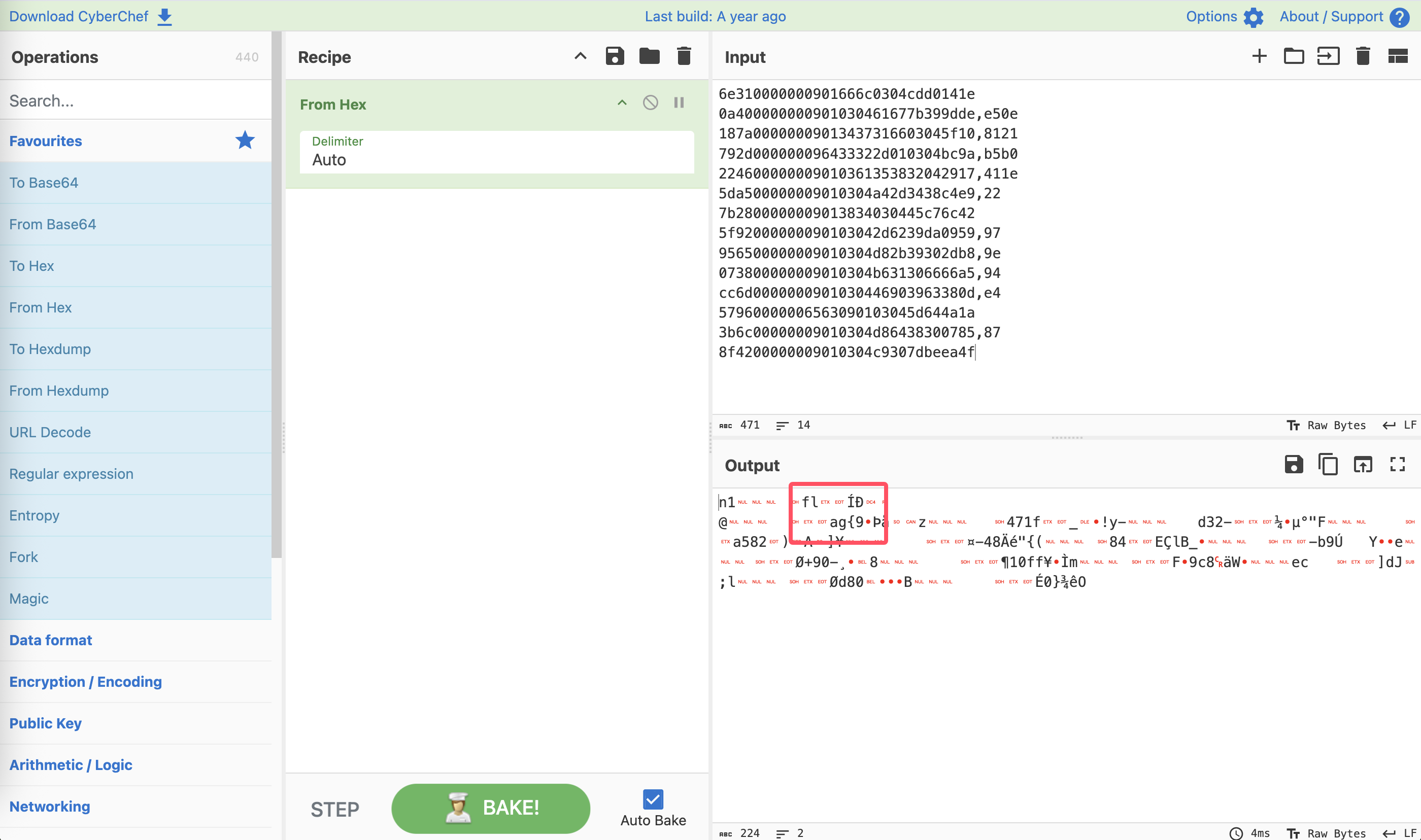
Task: Click the Last build: A year ago text
Action: (715, 16)
